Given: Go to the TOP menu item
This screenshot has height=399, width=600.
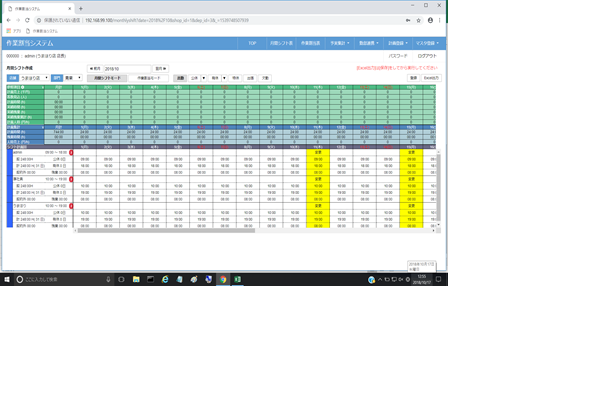Looking at the screenshot, I should click(252, 43).
